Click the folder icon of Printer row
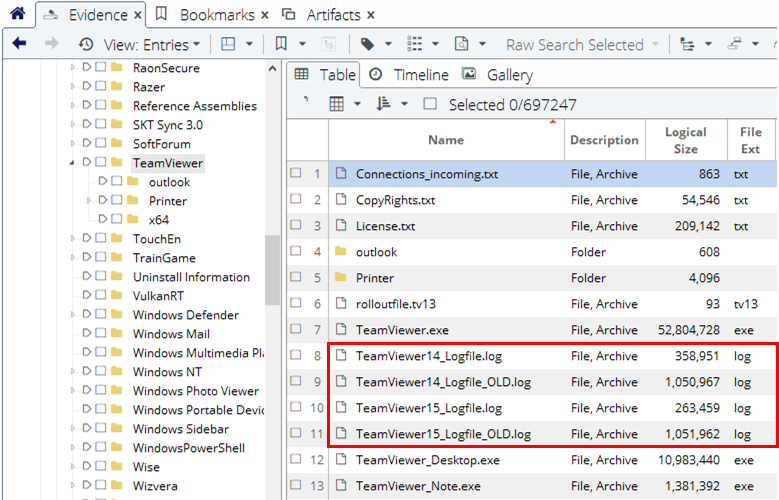 coord(340,277)
